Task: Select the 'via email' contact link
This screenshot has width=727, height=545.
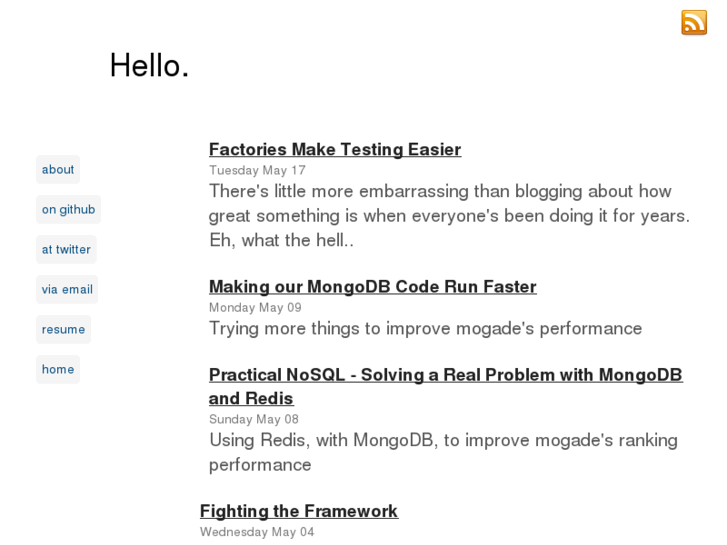Action: point(67,289)
